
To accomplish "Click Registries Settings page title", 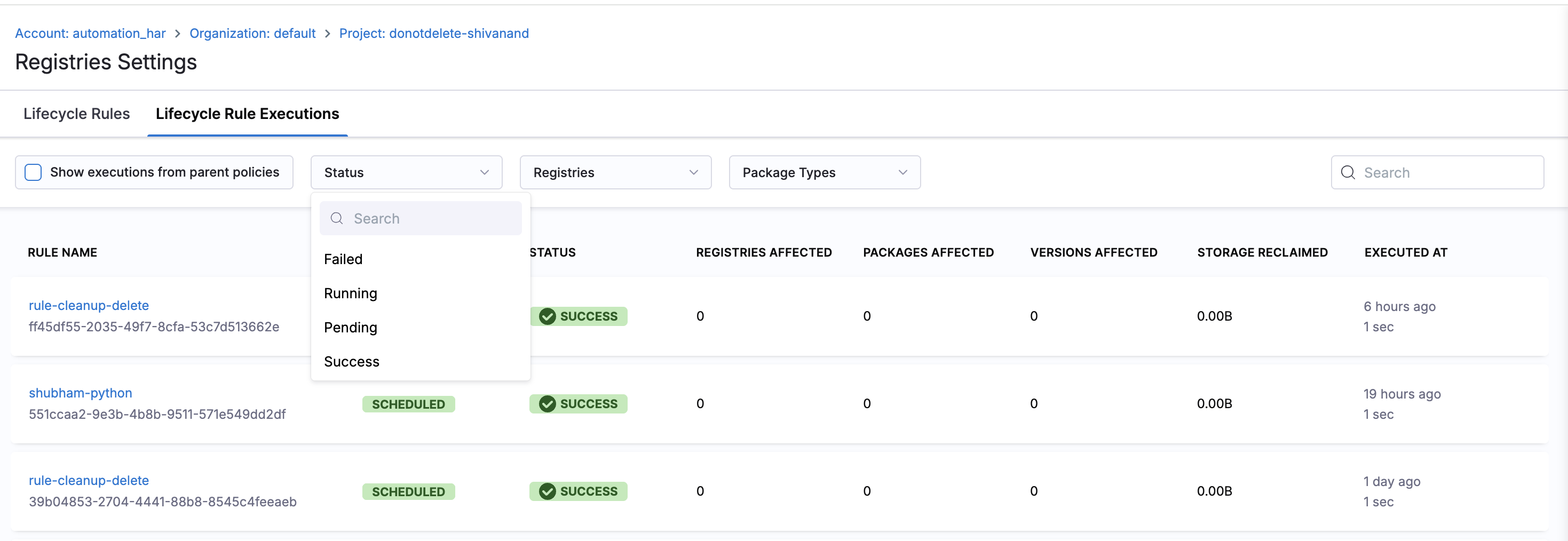I will click(106, 62).
